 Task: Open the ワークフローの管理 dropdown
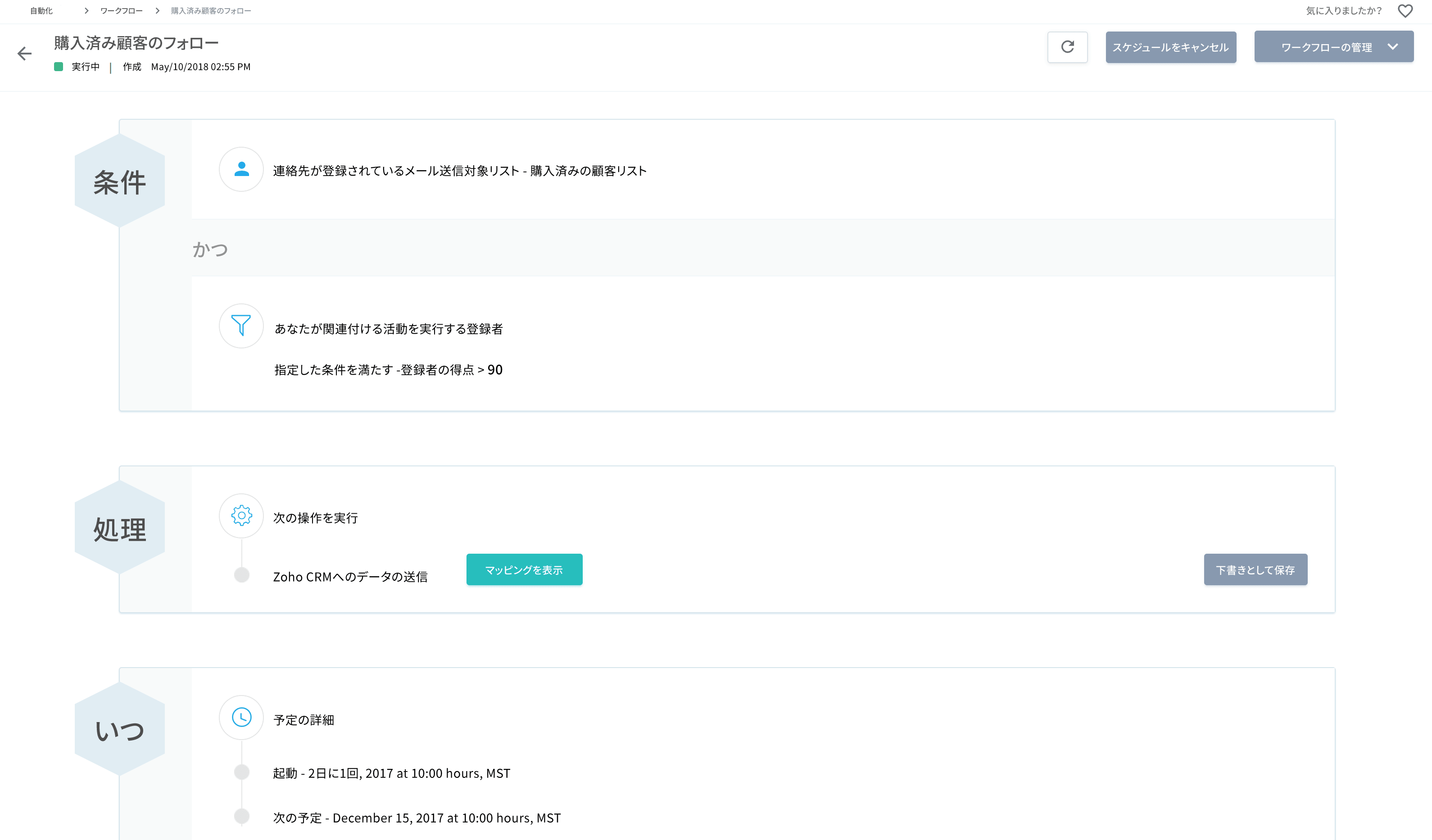pyautogui.click(x=1334, y=47)
